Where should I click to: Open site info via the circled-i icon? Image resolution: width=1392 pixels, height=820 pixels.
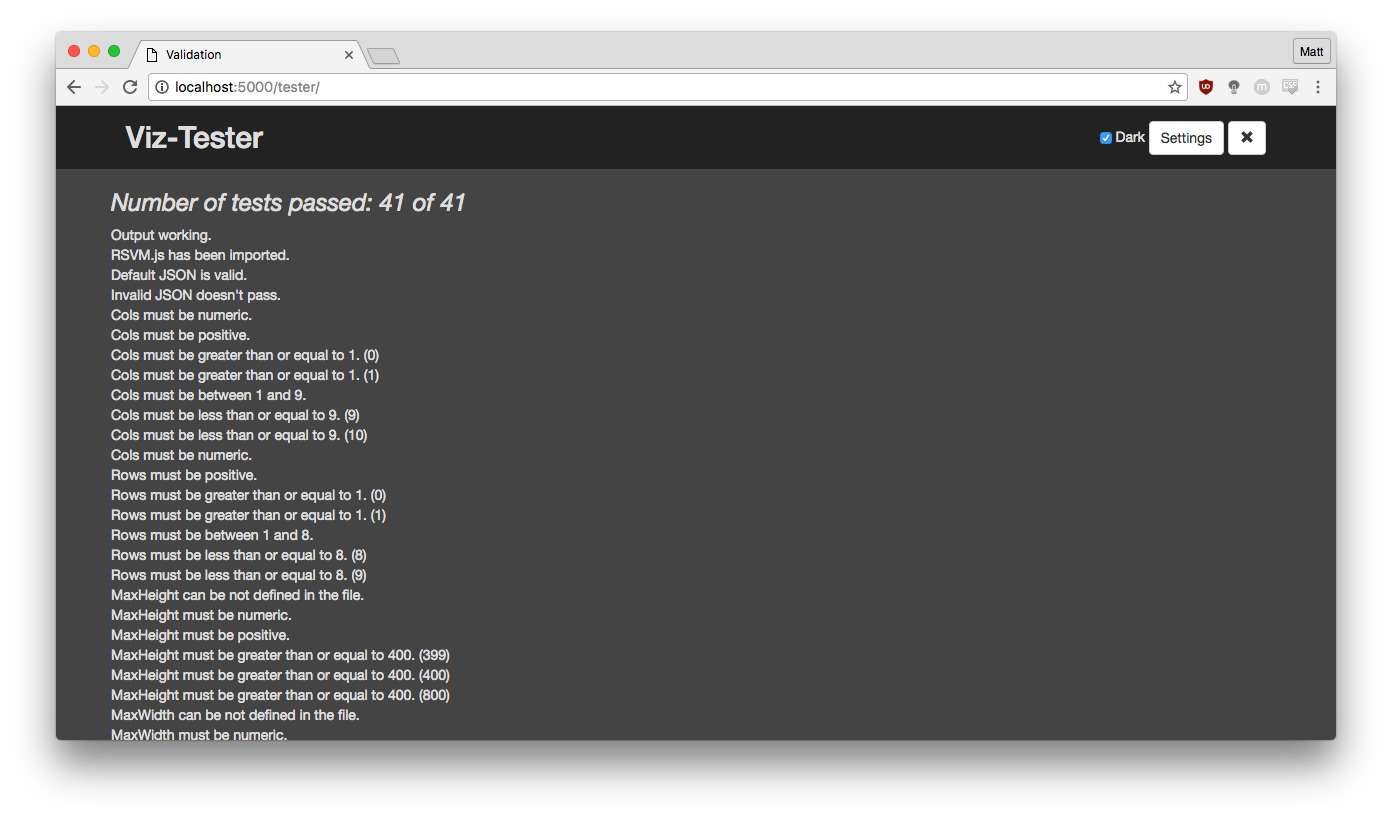point(162,87)
